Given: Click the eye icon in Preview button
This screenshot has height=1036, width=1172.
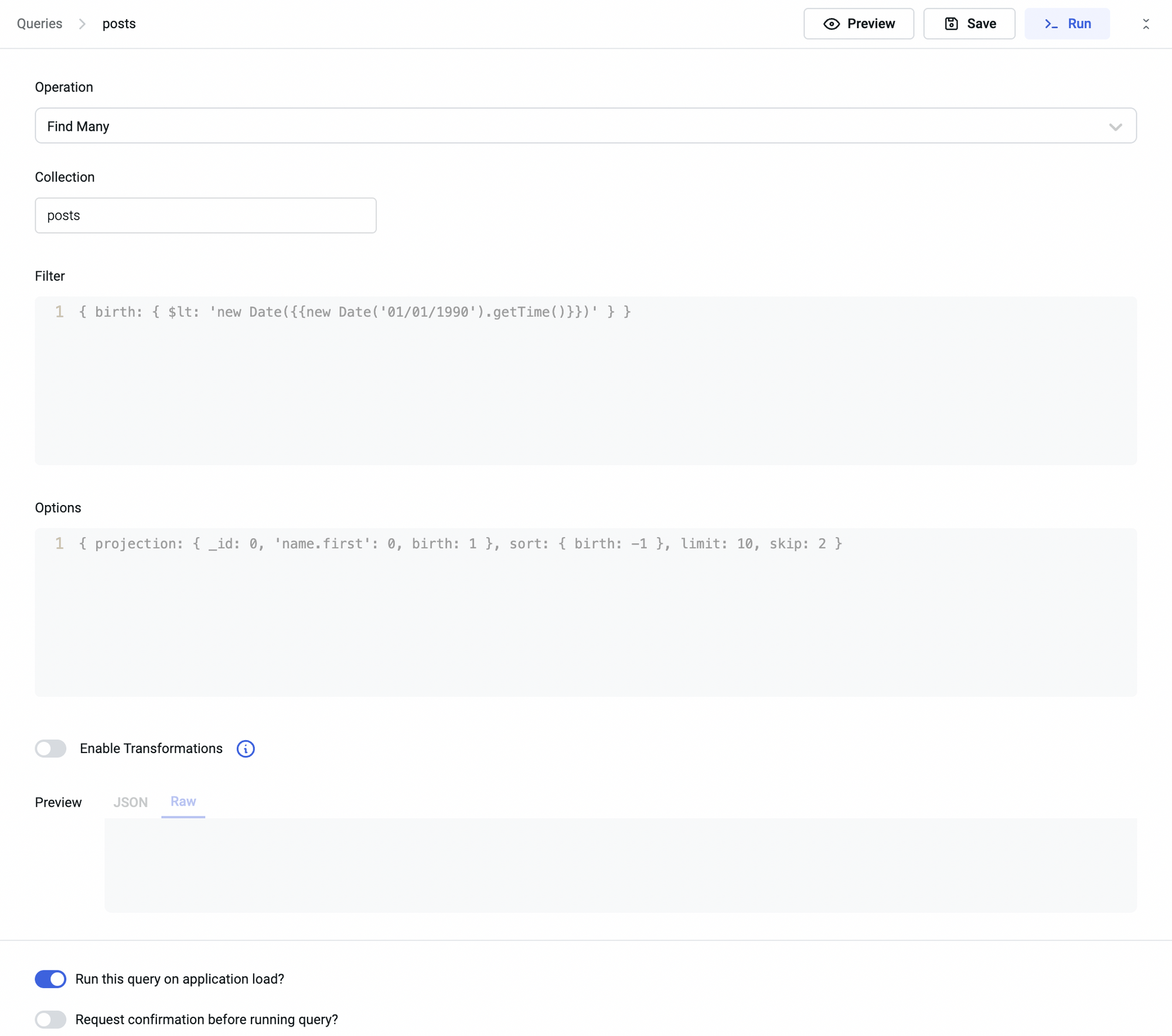Looking at the screenshot, I should point(831,24).
